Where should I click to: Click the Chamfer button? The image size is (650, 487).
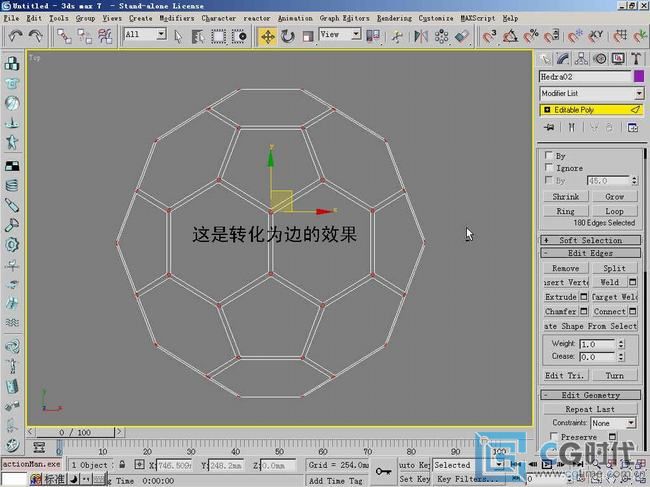[561, 311]
